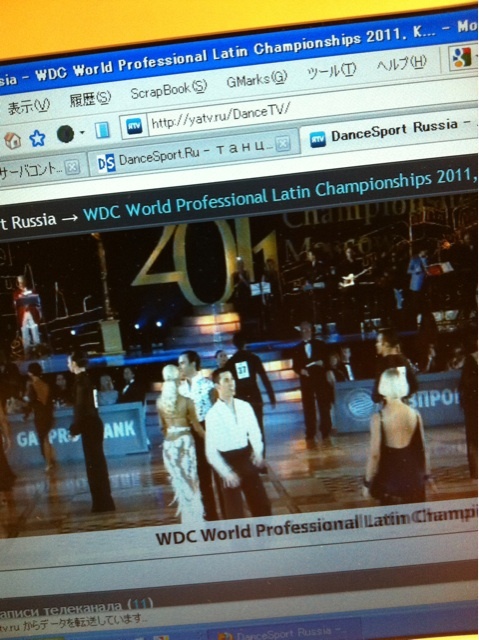
Task: Open the dropdown arrow beside the round icon
Action: point(82,132)
